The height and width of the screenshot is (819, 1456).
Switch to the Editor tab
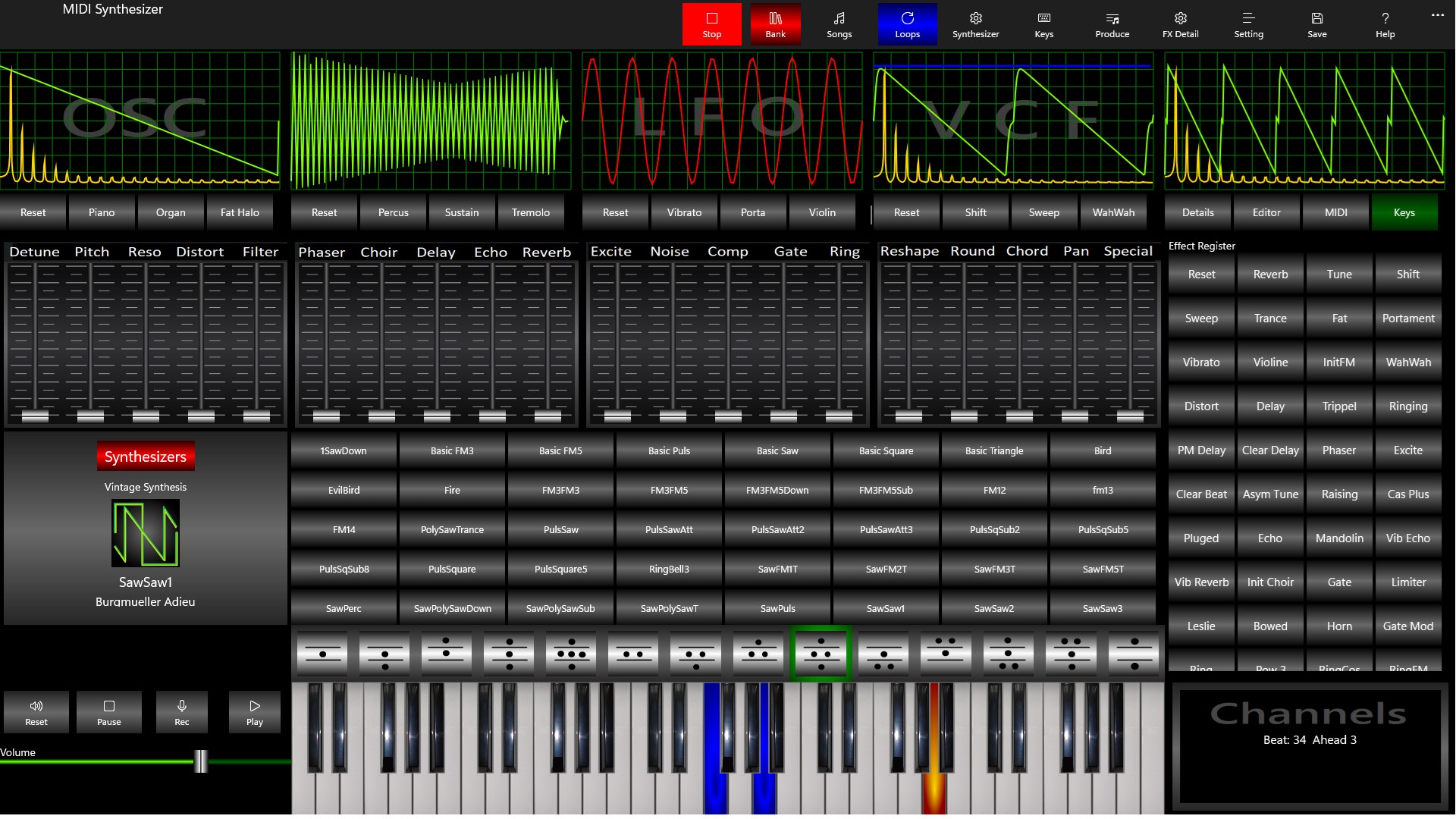point(1266,212)
